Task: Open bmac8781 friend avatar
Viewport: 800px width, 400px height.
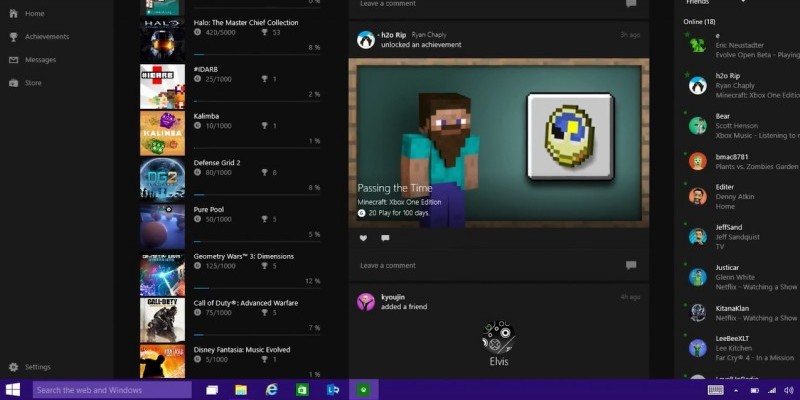Action: coord(697,161)
